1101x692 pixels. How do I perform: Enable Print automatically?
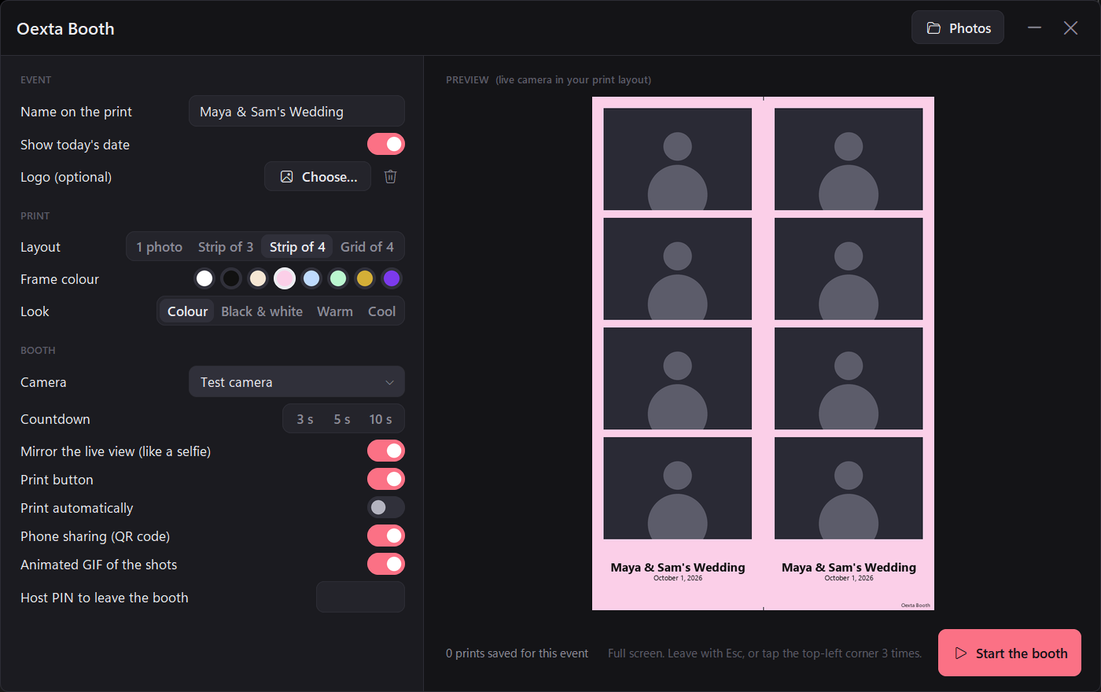tap(386, 507)
